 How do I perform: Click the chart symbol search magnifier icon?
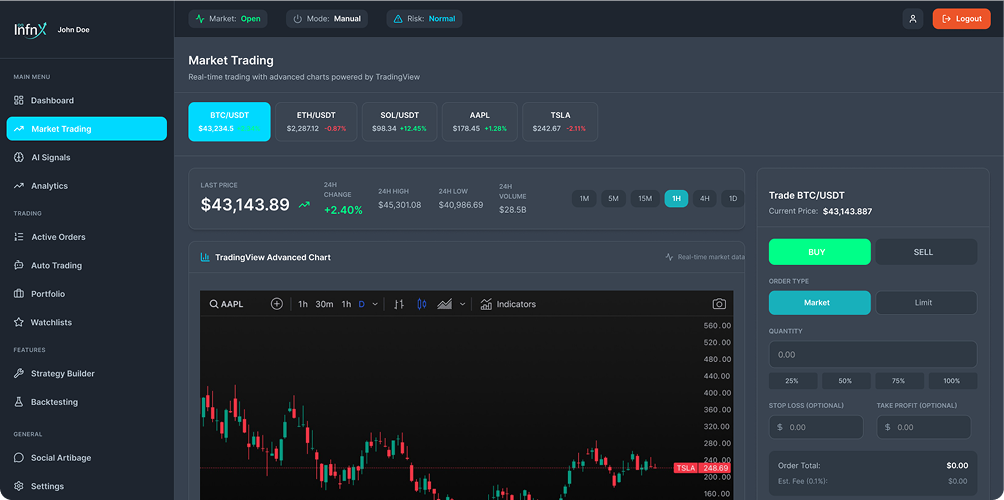[x=214, y=304]
